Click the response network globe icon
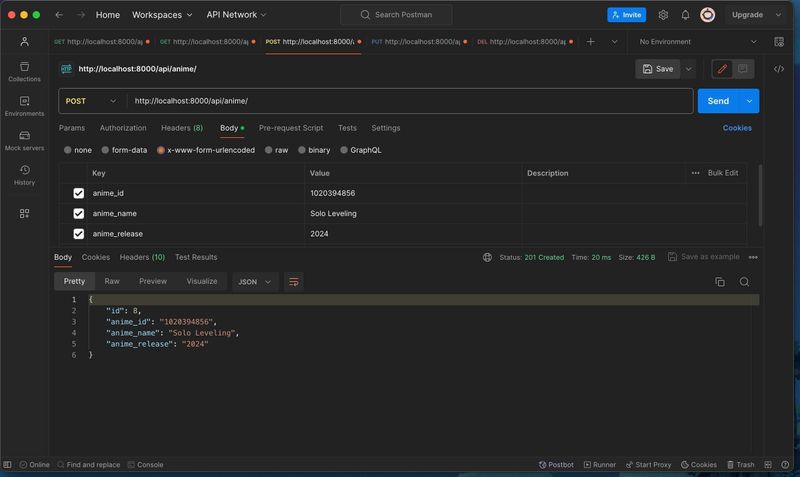800x477 pixels. tap(487, 257)
